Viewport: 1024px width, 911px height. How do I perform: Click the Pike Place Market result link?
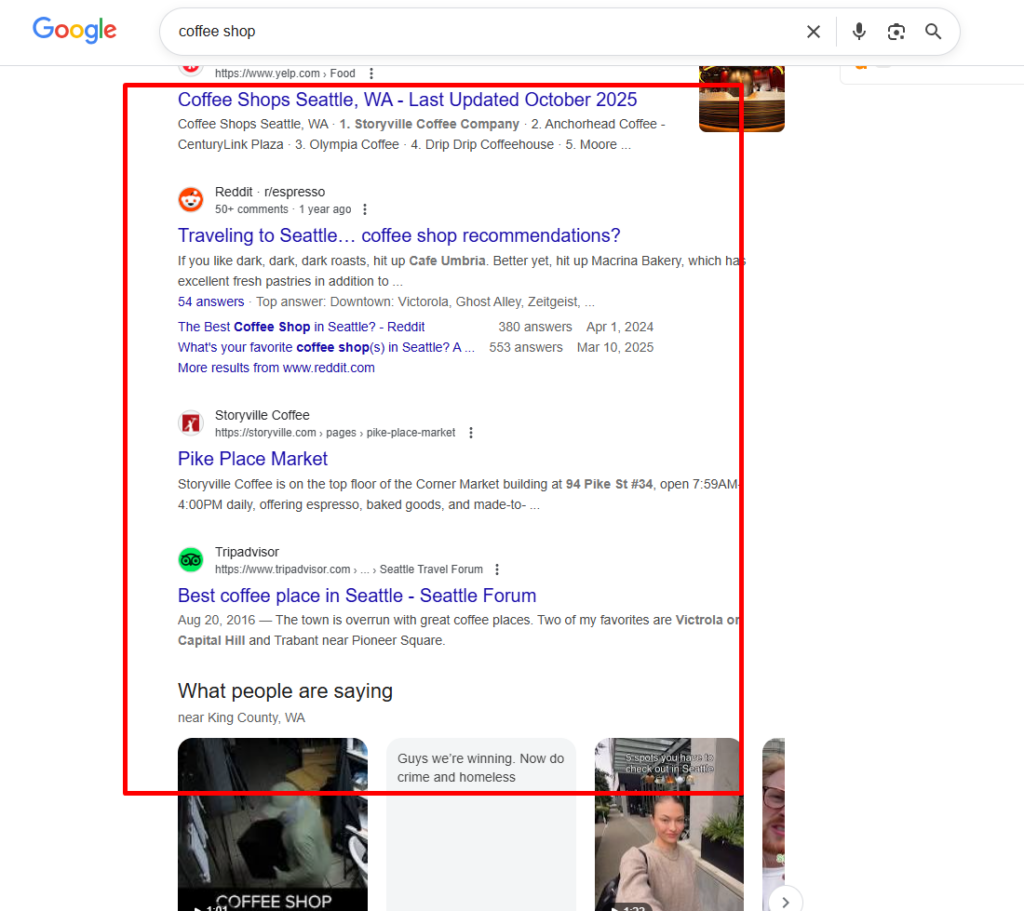pyautogui.click(x=252, y=459)
